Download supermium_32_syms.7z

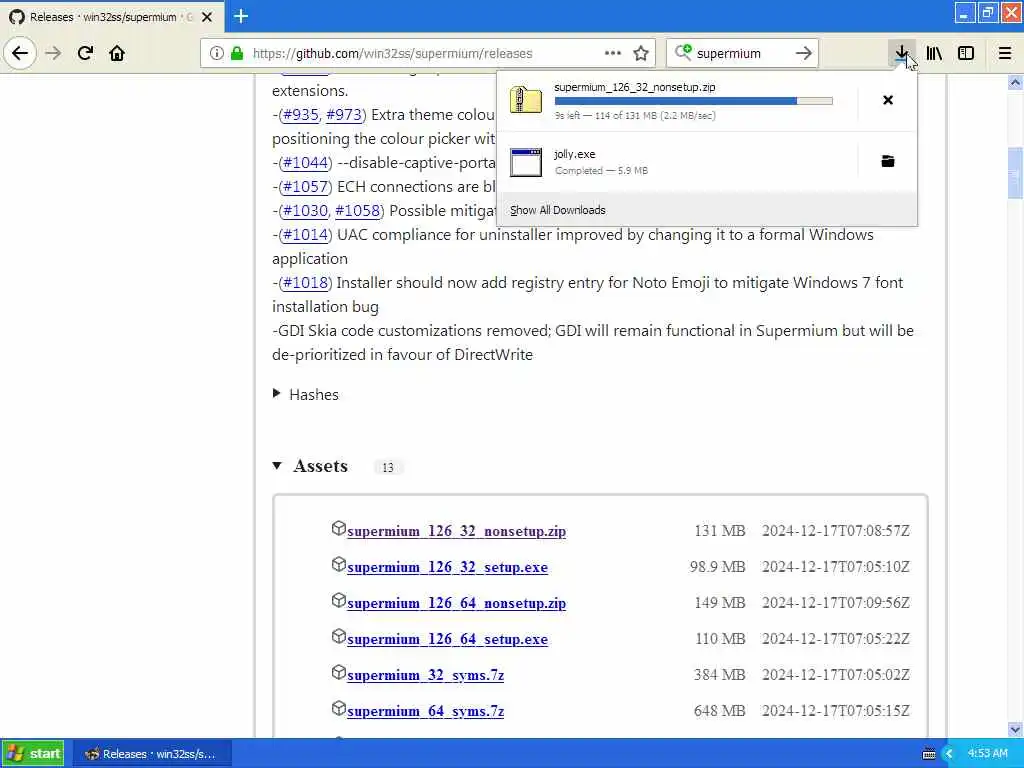pyautogui.click(x=425, y=675)
